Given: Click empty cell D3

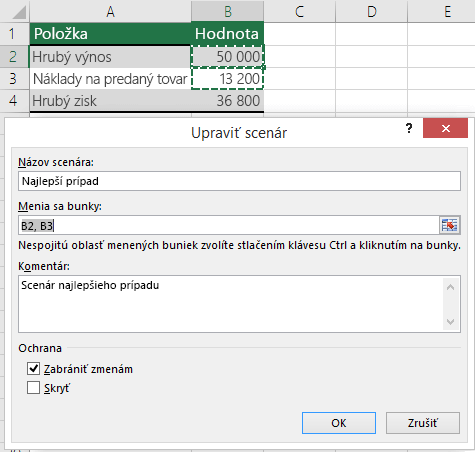Looking at the screenshot, I should pos(371,79).
